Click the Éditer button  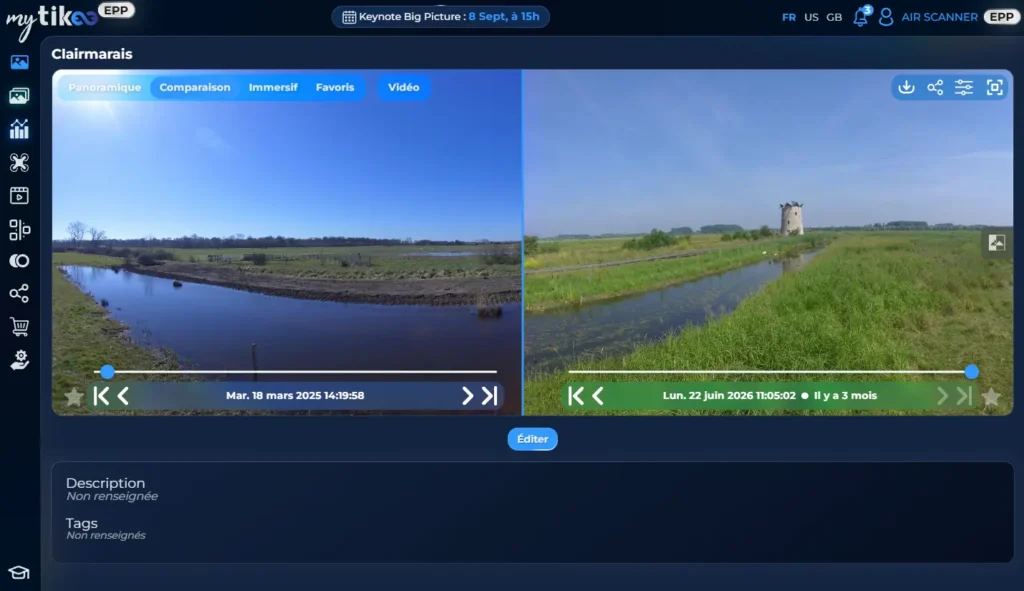point(532,439)
